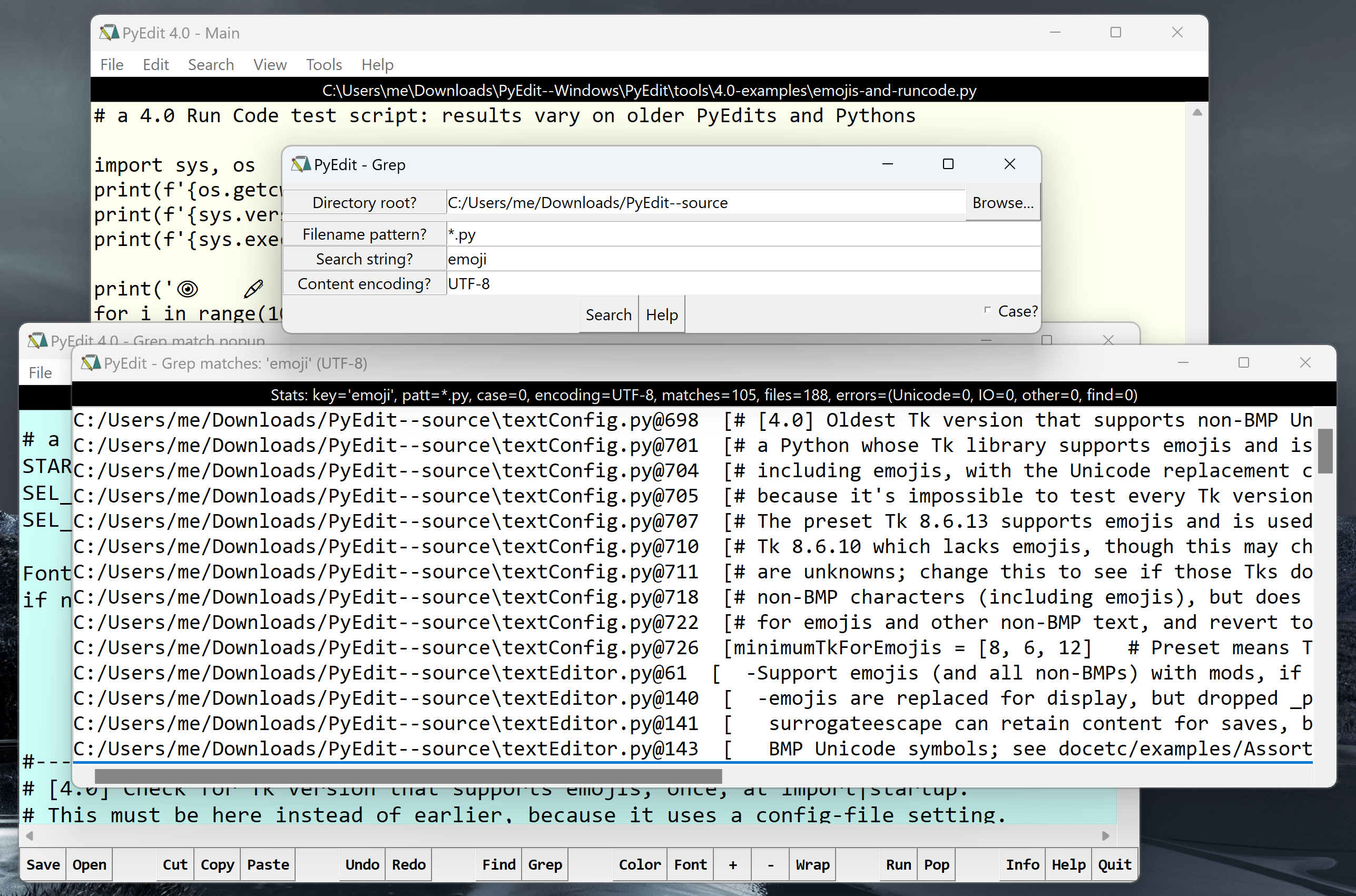Close the Grep matches window

click(1305, 362)
